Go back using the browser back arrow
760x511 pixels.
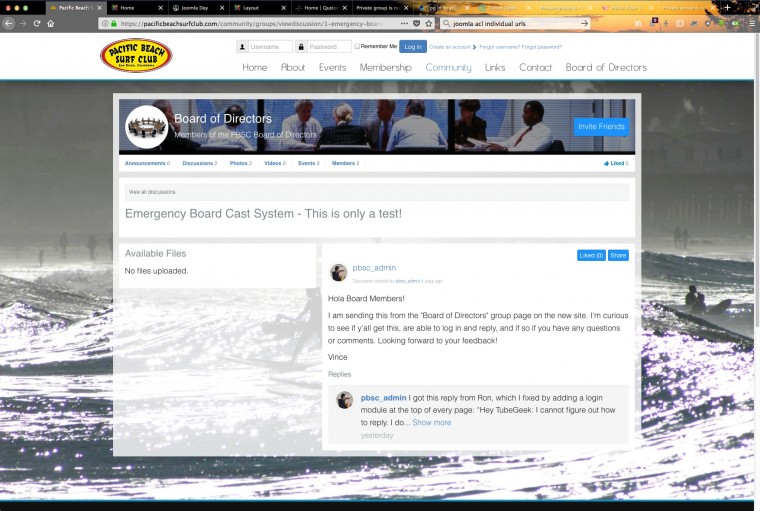[9, 23]
